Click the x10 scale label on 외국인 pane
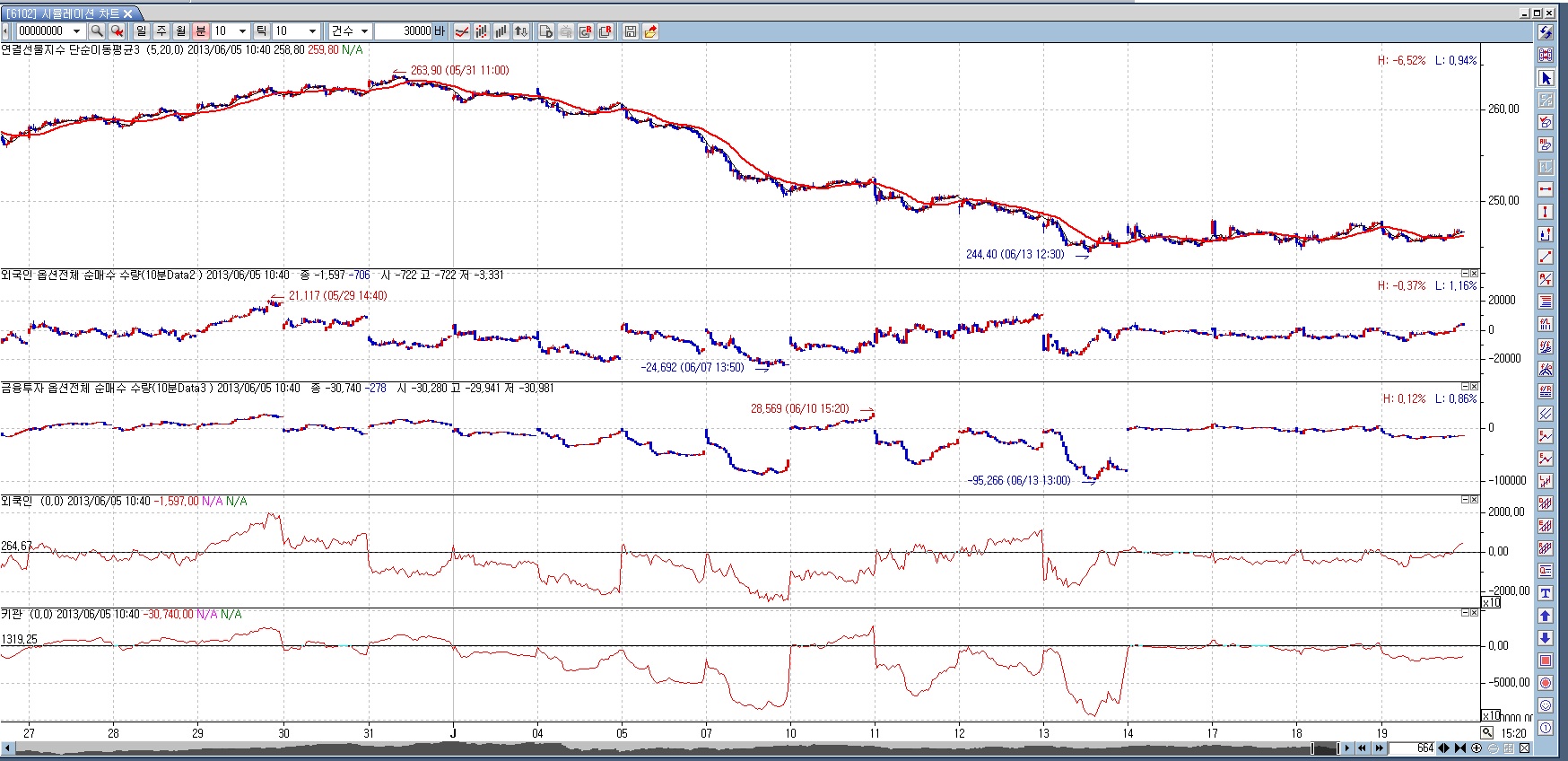The height and width of the screenshot is (761, 1568). pos(1490,602)
